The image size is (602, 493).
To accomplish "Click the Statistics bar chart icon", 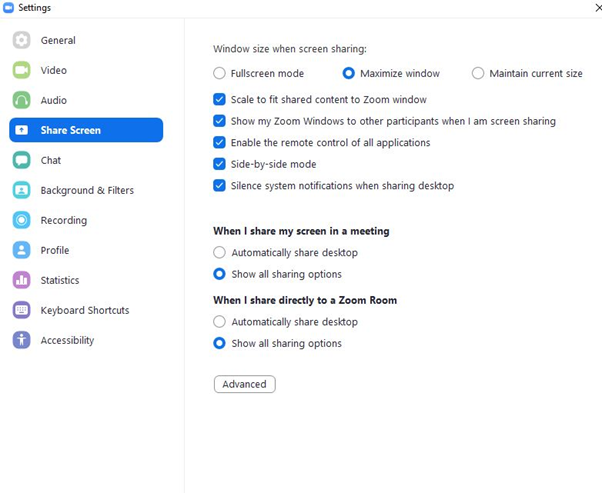I will 22,280.
